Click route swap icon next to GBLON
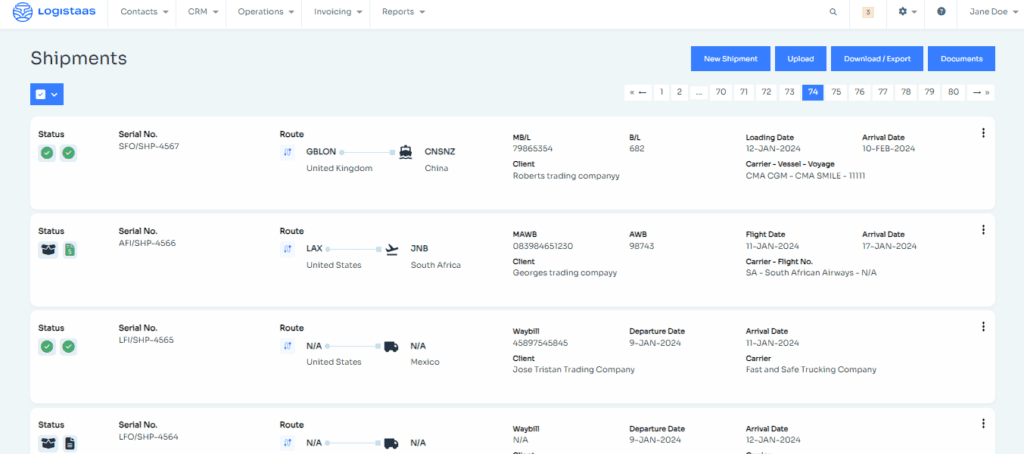 288,153
